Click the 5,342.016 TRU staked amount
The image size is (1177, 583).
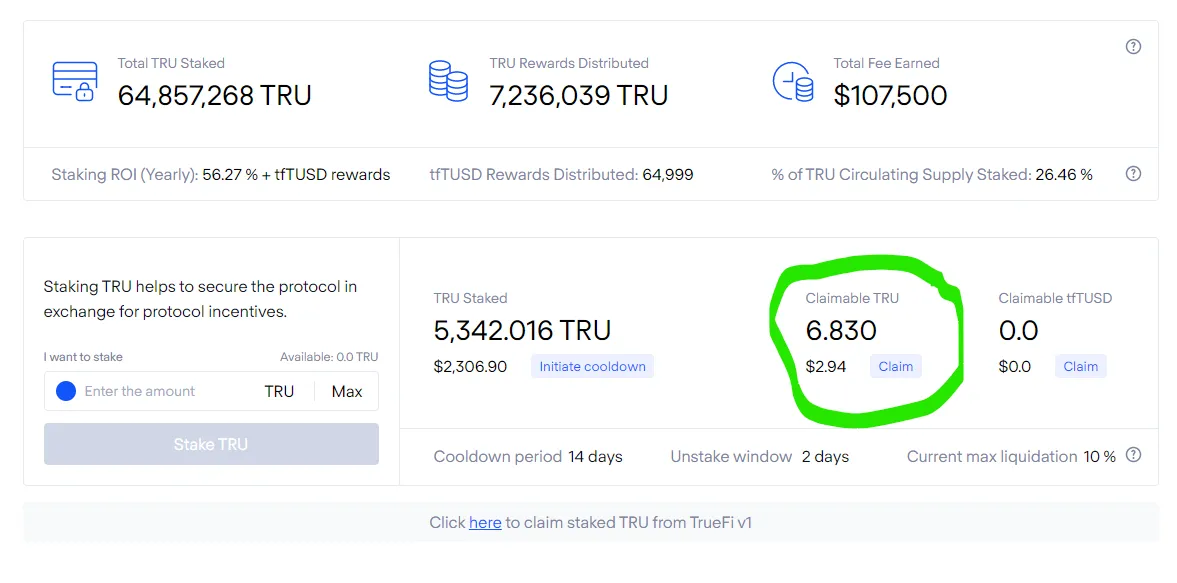(522, 331)
